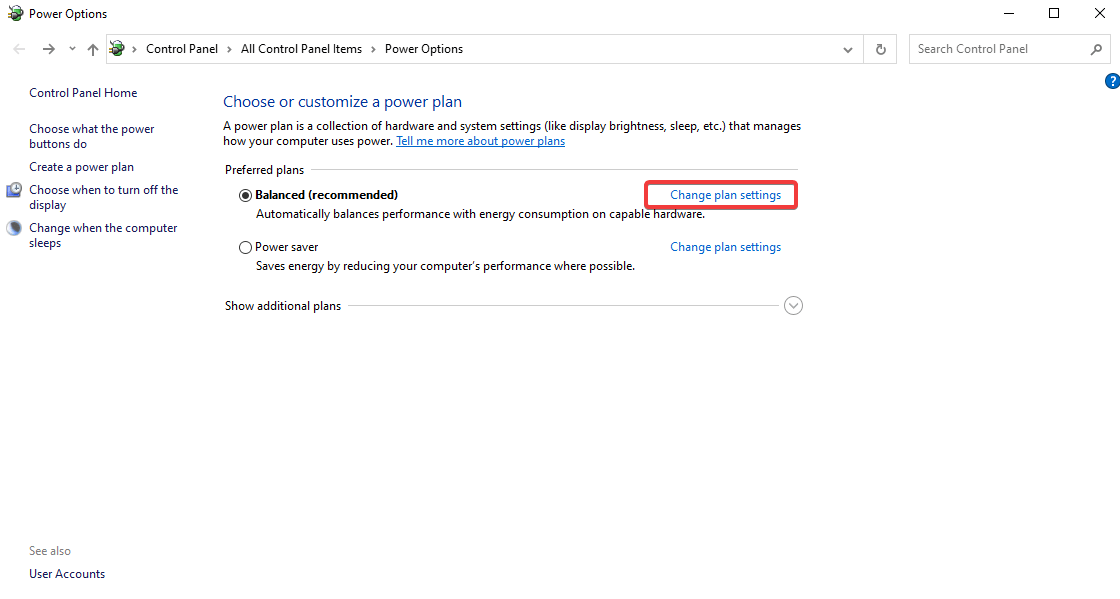Image resolution: width=1120 pixels, height=599 pixels.
Task: Open Tell me more about power plans
Action: pos(480,140)
